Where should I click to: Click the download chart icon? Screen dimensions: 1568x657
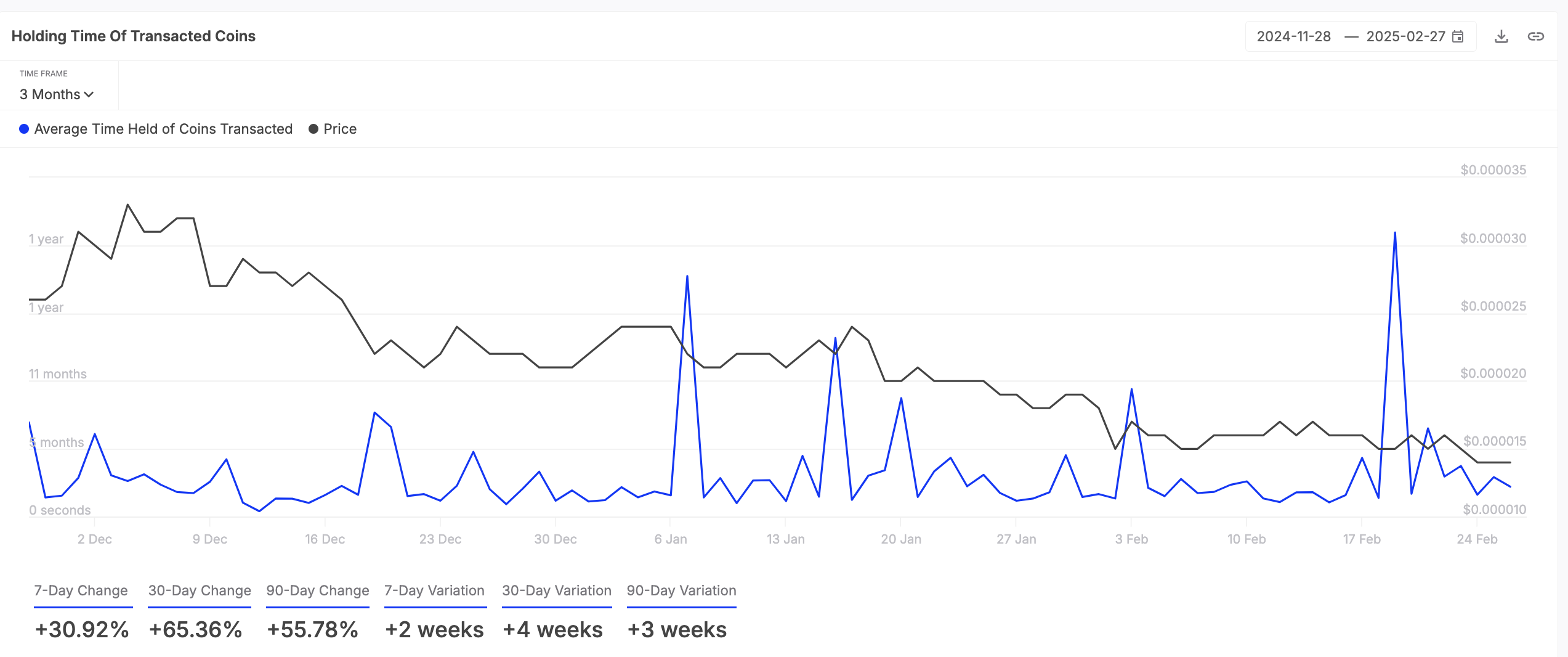click(x=1501, y=36)
